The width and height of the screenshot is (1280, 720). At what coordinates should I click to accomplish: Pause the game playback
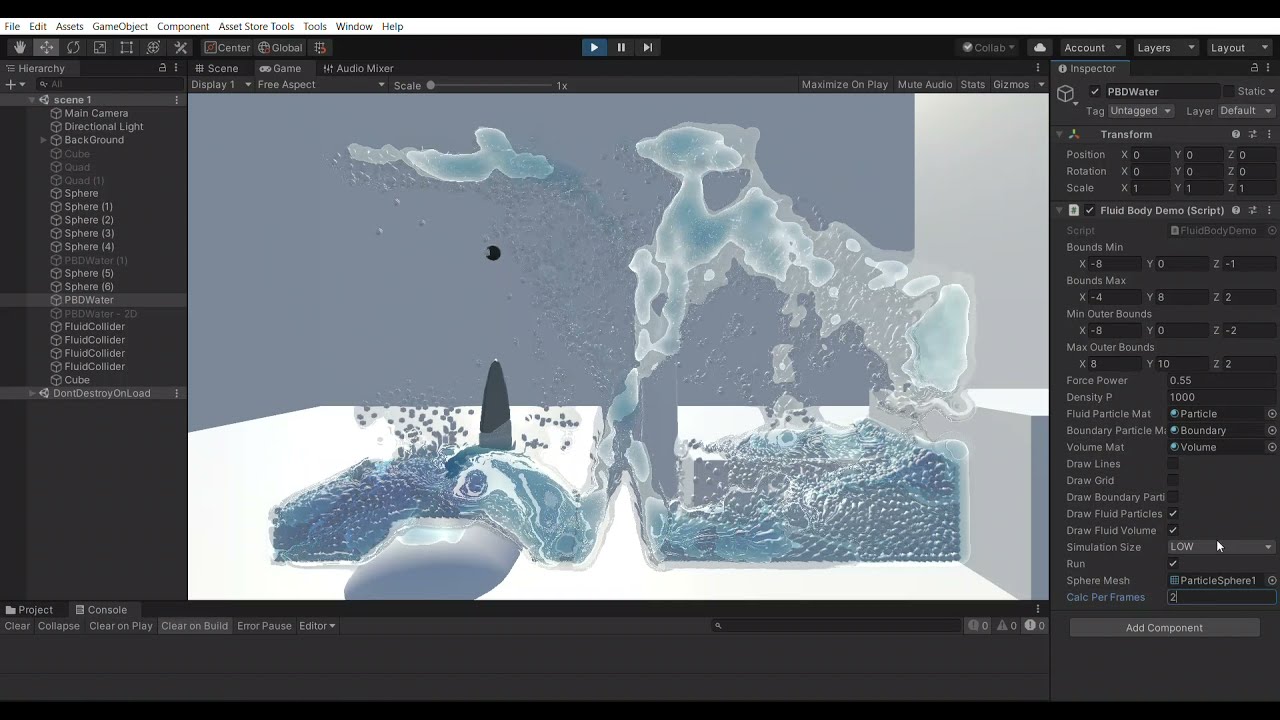pyautogui.click(x=621, y=47)
